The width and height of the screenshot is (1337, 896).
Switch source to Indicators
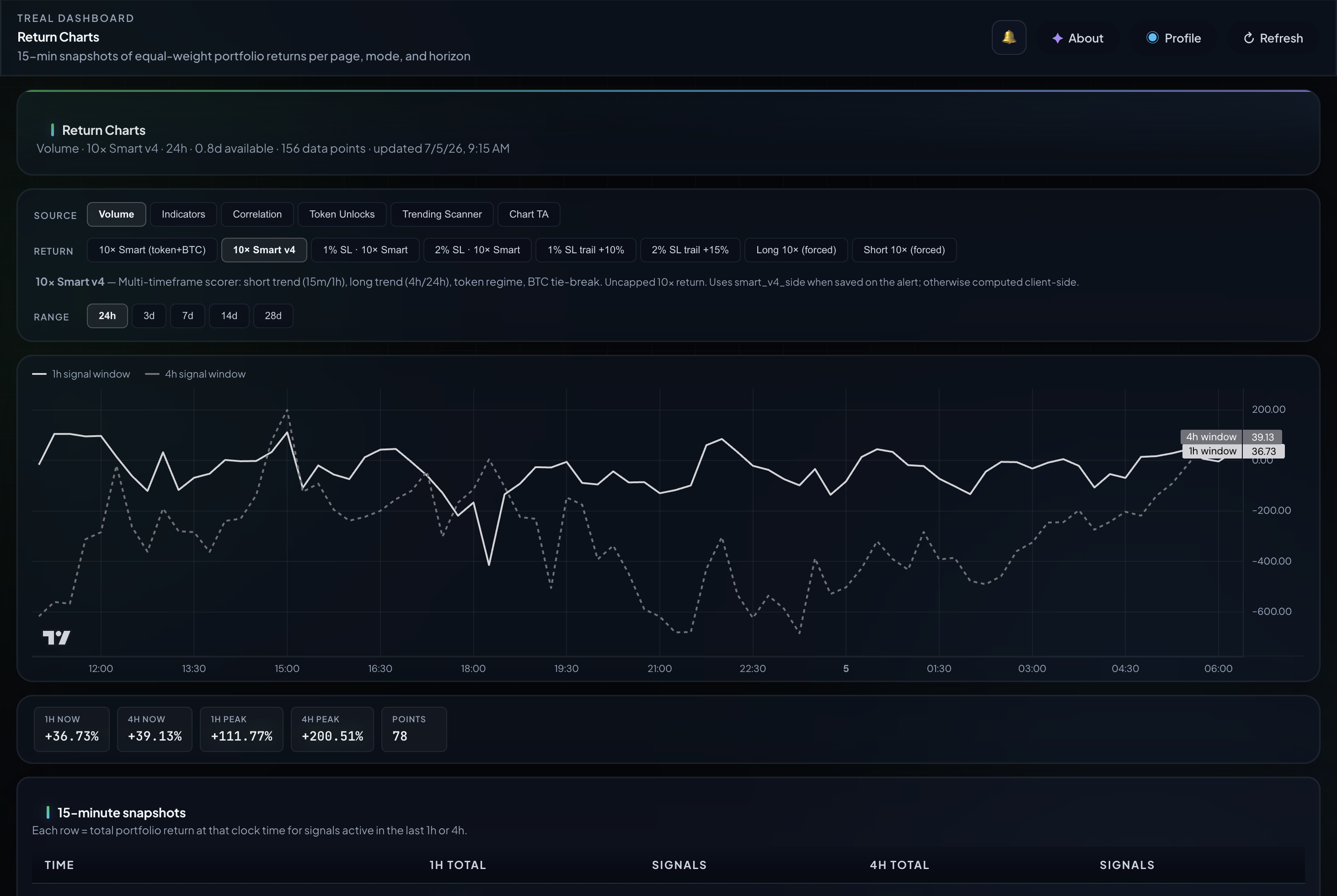tap(183, 214)
